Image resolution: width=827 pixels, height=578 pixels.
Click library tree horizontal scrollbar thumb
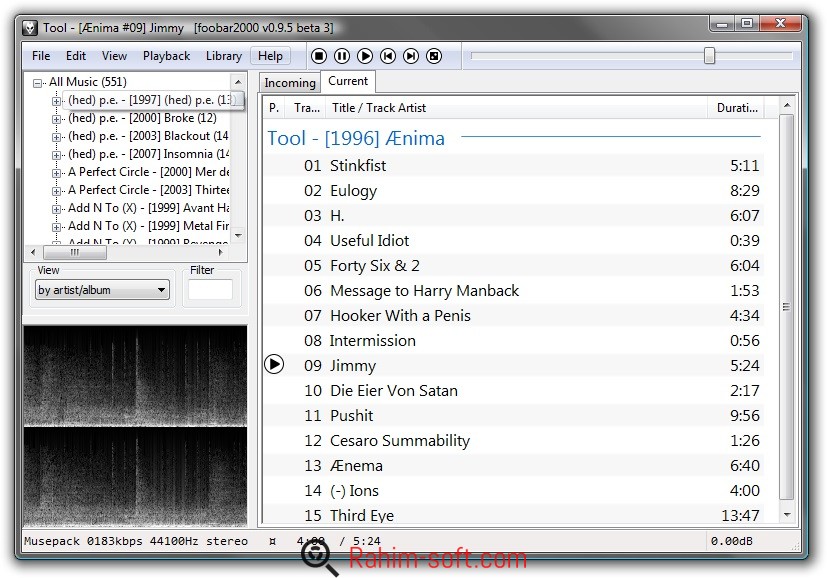tap(74, 252)
